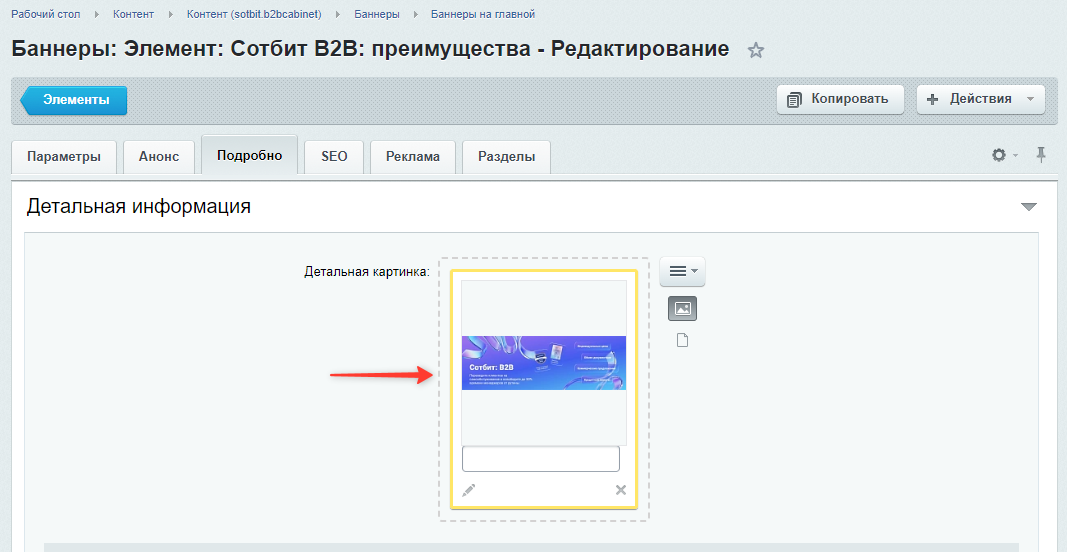Add page to favorites star icon

[756, 50]
